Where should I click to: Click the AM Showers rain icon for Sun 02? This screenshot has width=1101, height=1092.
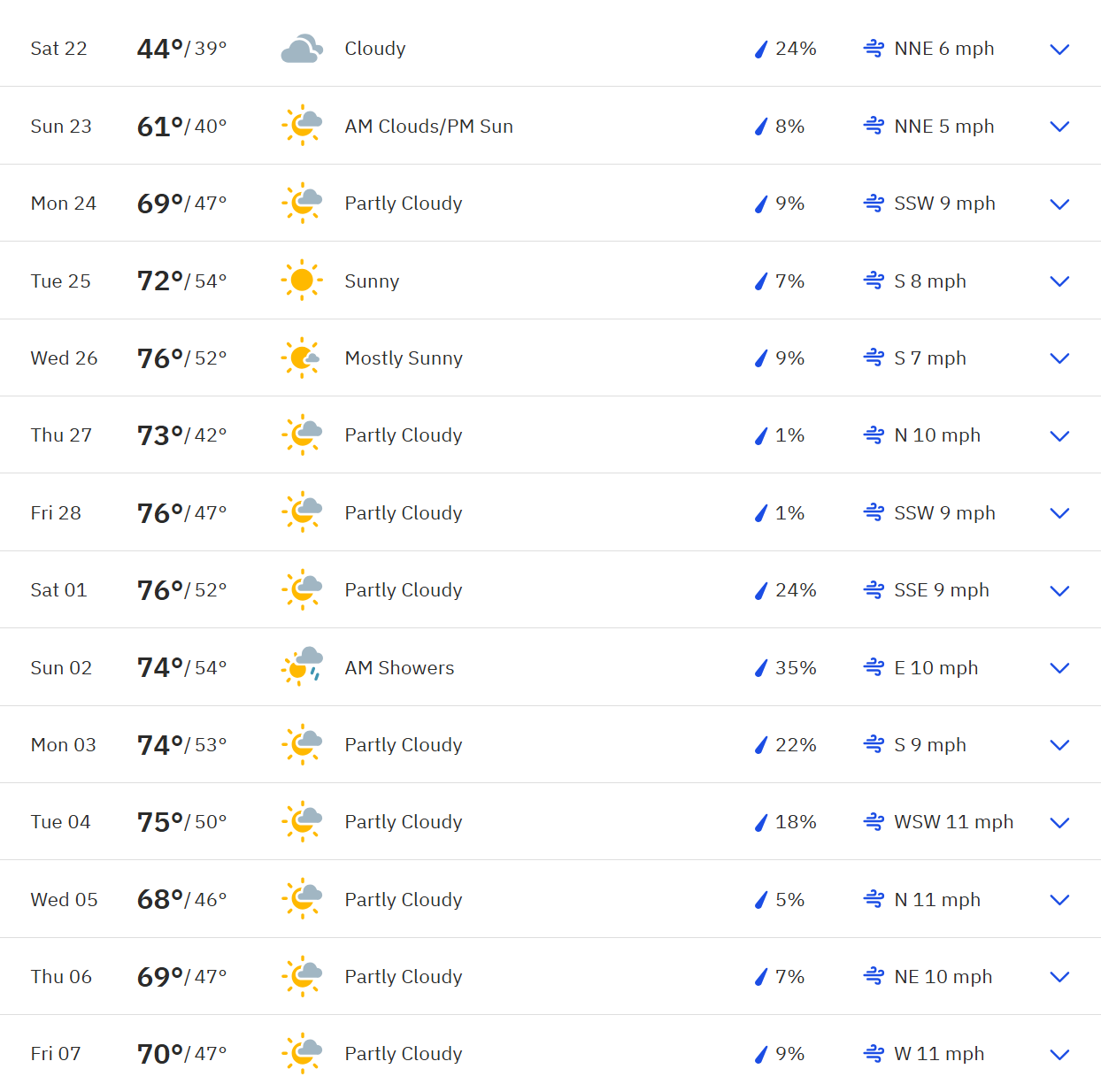click(x=302, y=667)
